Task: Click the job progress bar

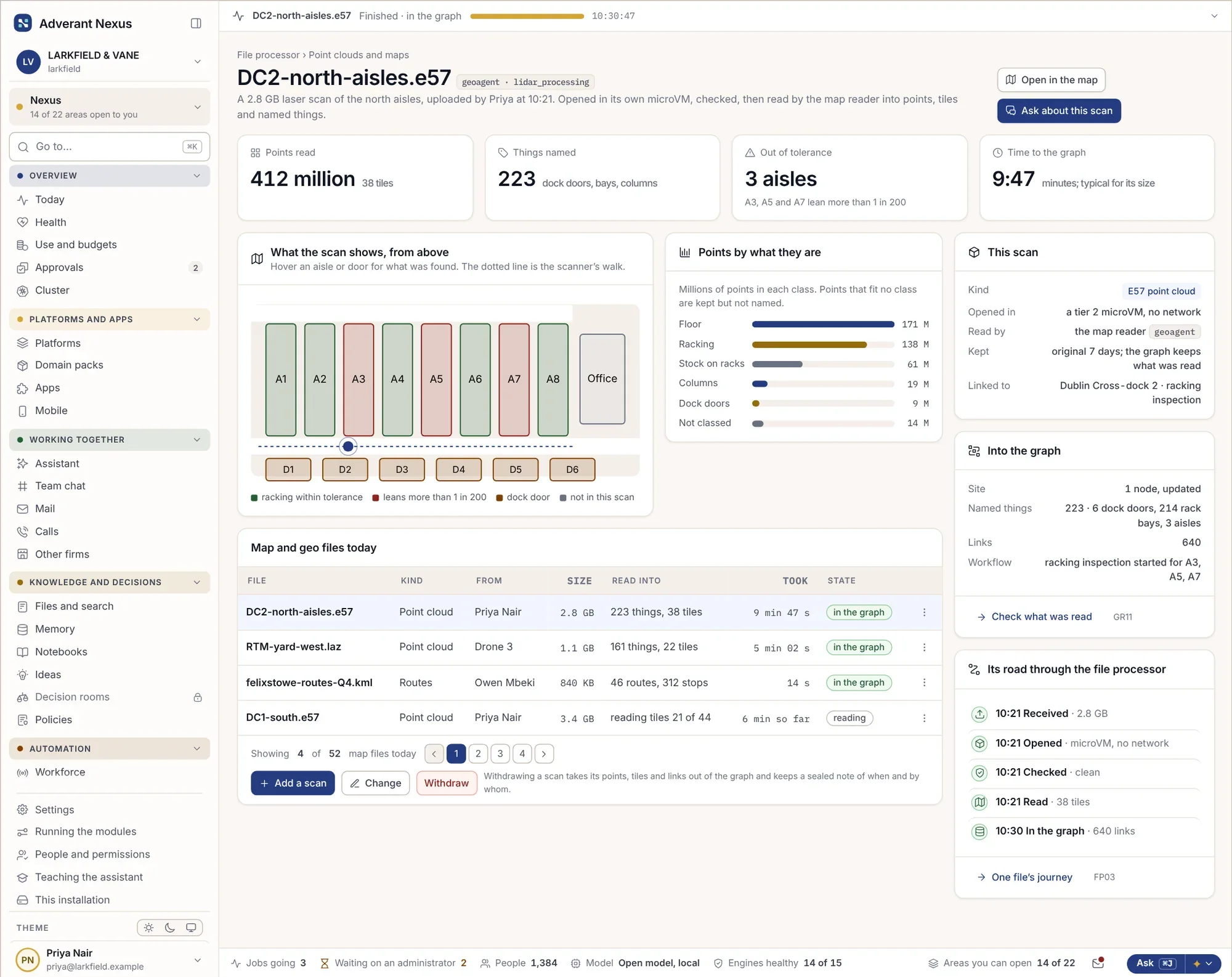Action: point(527,16)
